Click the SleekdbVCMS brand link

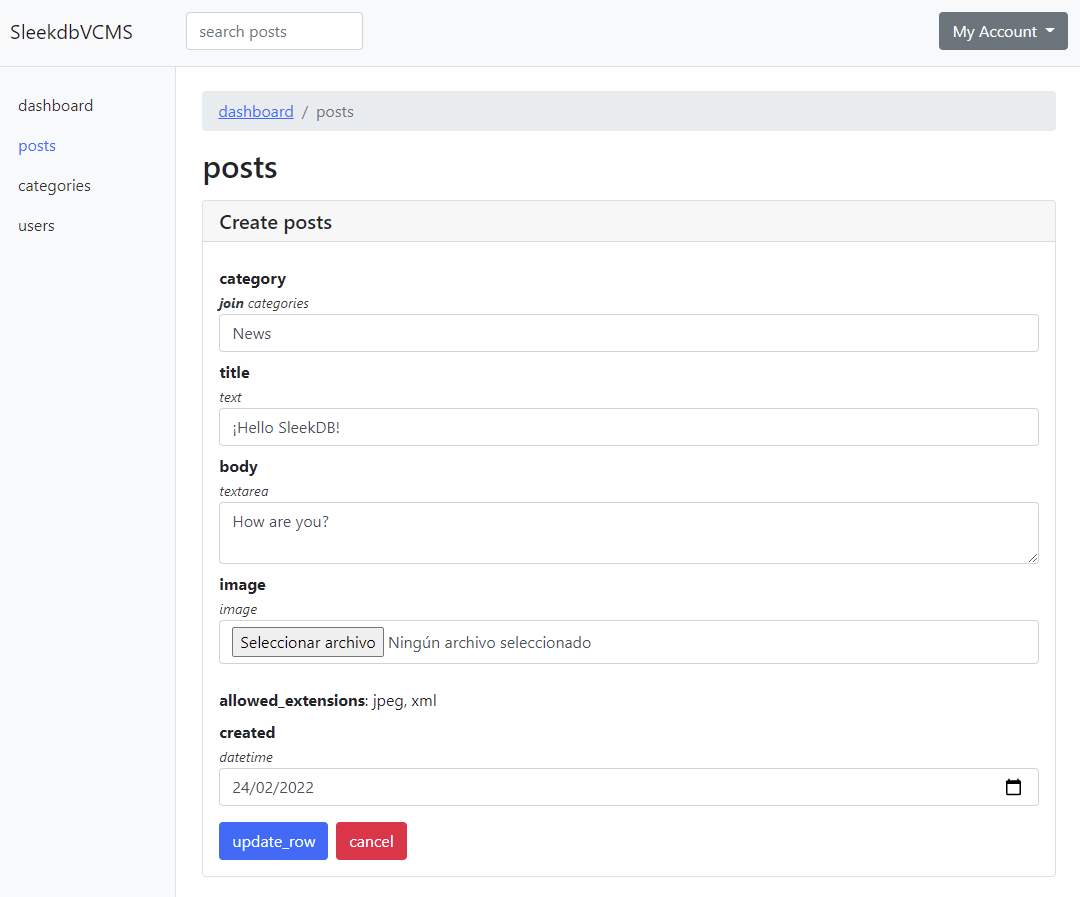(x=72, y=32)
